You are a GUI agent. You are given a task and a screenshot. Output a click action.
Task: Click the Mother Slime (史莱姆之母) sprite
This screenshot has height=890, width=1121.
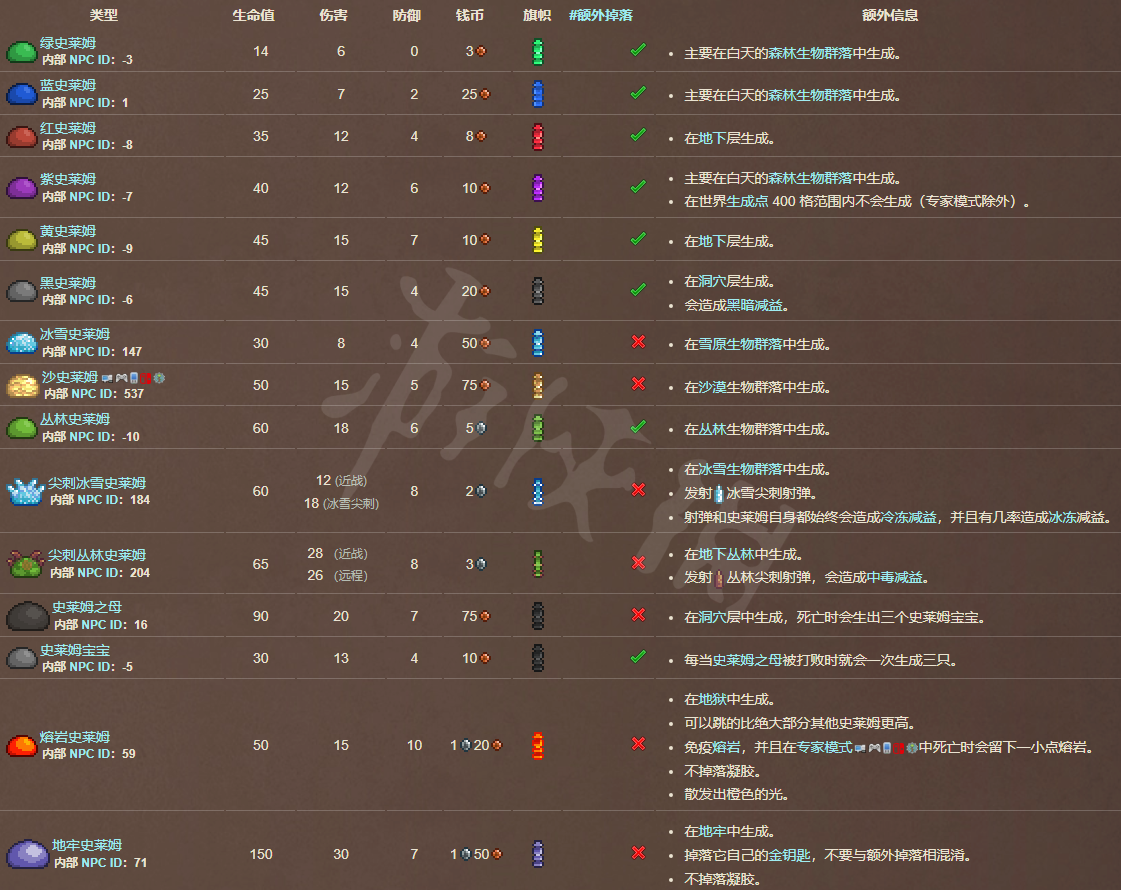coord(24,616)
